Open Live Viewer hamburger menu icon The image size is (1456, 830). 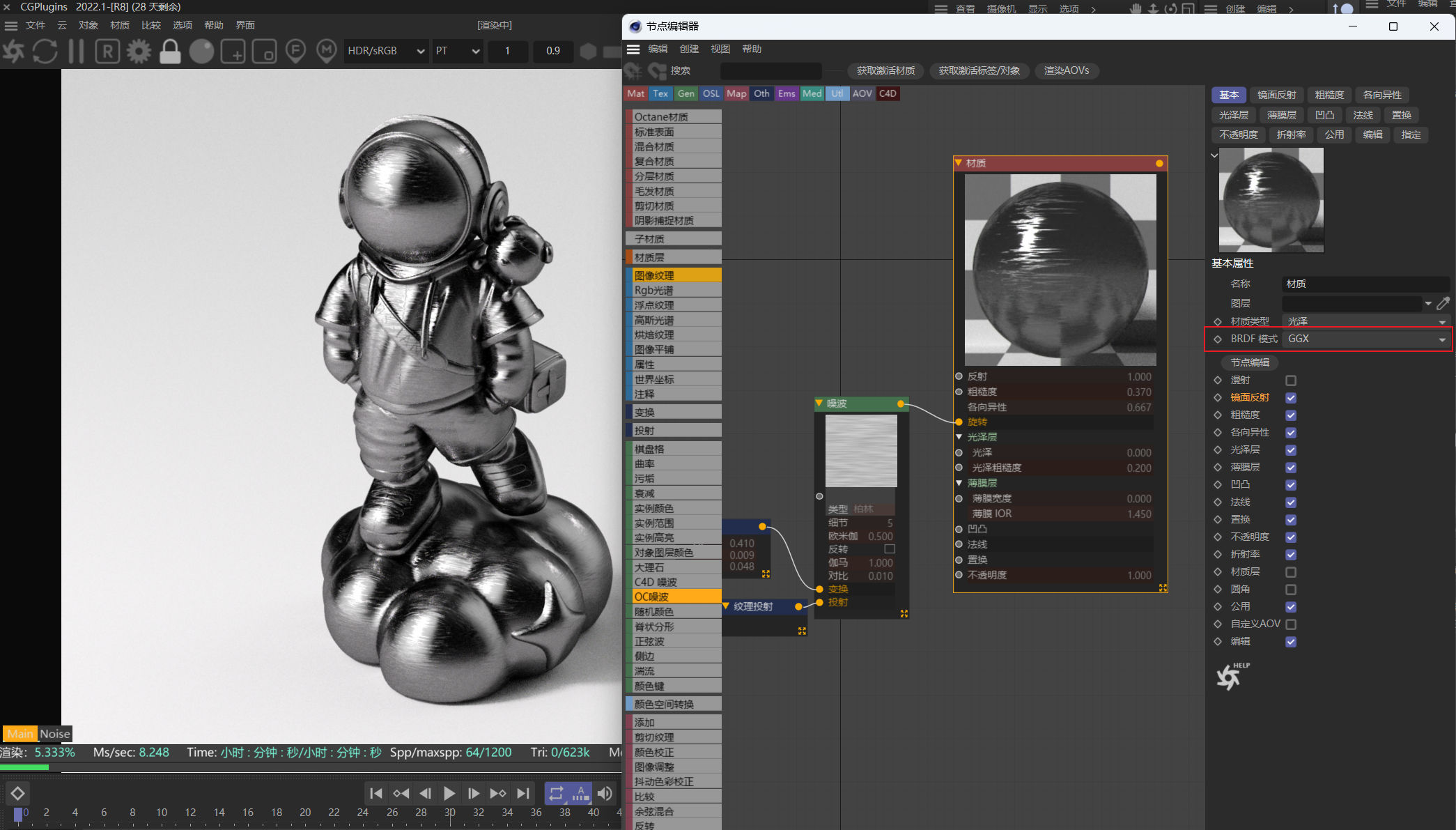11,25
